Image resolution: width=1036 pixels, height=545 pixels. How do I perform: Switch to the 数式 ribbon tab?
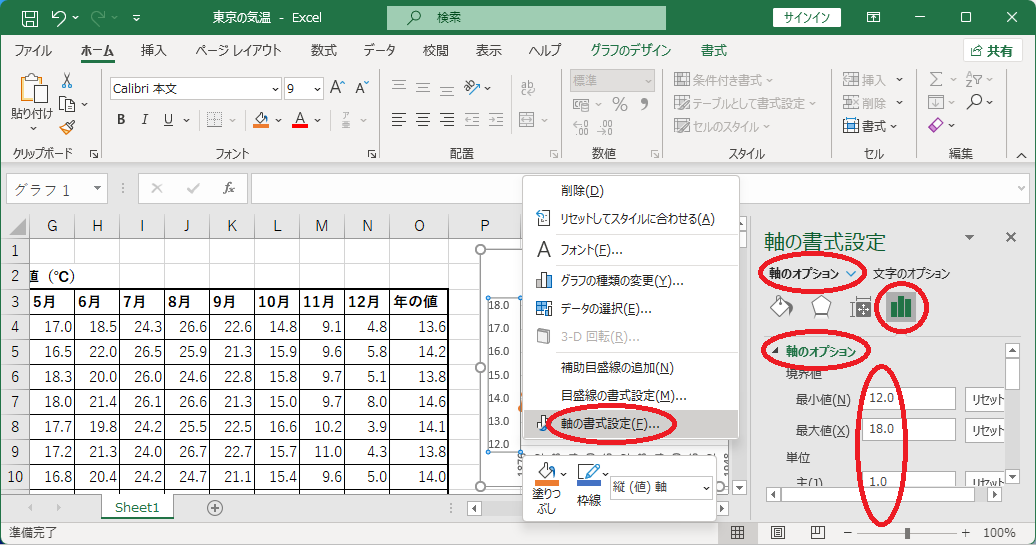(x=324, y=50)
